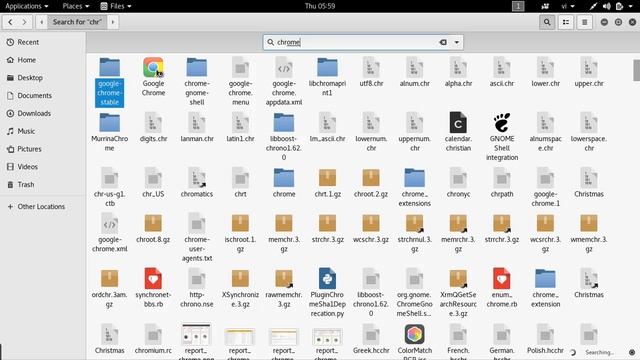Open the chrome folder
This screenshot has height=360, width=640.
point(284,178)
